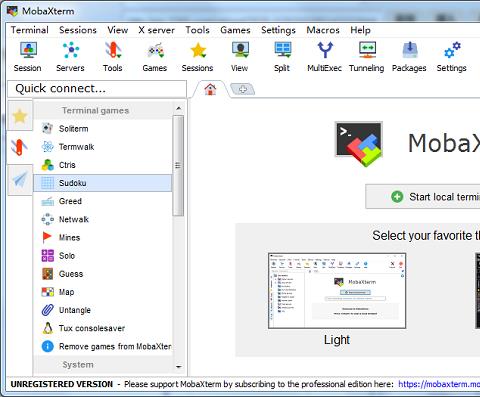Click Start local terminal button
The width and height of the screenshot is (480, 397).
point(423,197)
